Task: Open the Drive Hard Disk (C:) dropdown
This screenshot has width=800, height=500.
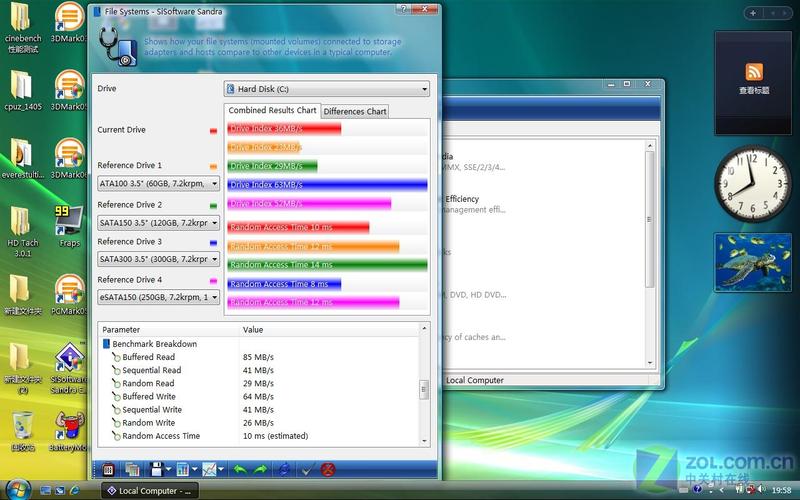Action: (x=327, y=89)
